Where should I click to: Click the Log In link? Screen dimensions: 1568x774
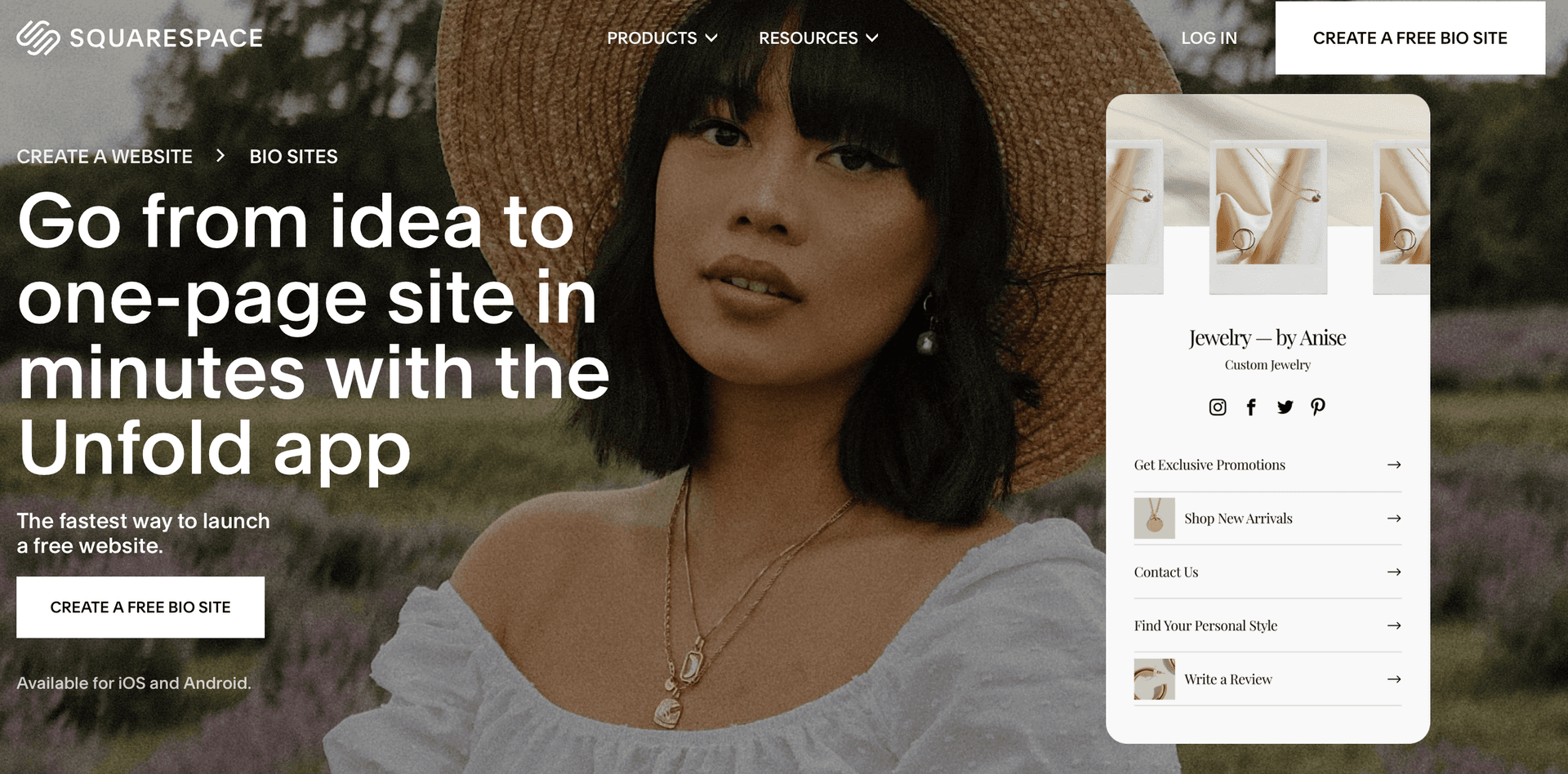coord(1209,38)
